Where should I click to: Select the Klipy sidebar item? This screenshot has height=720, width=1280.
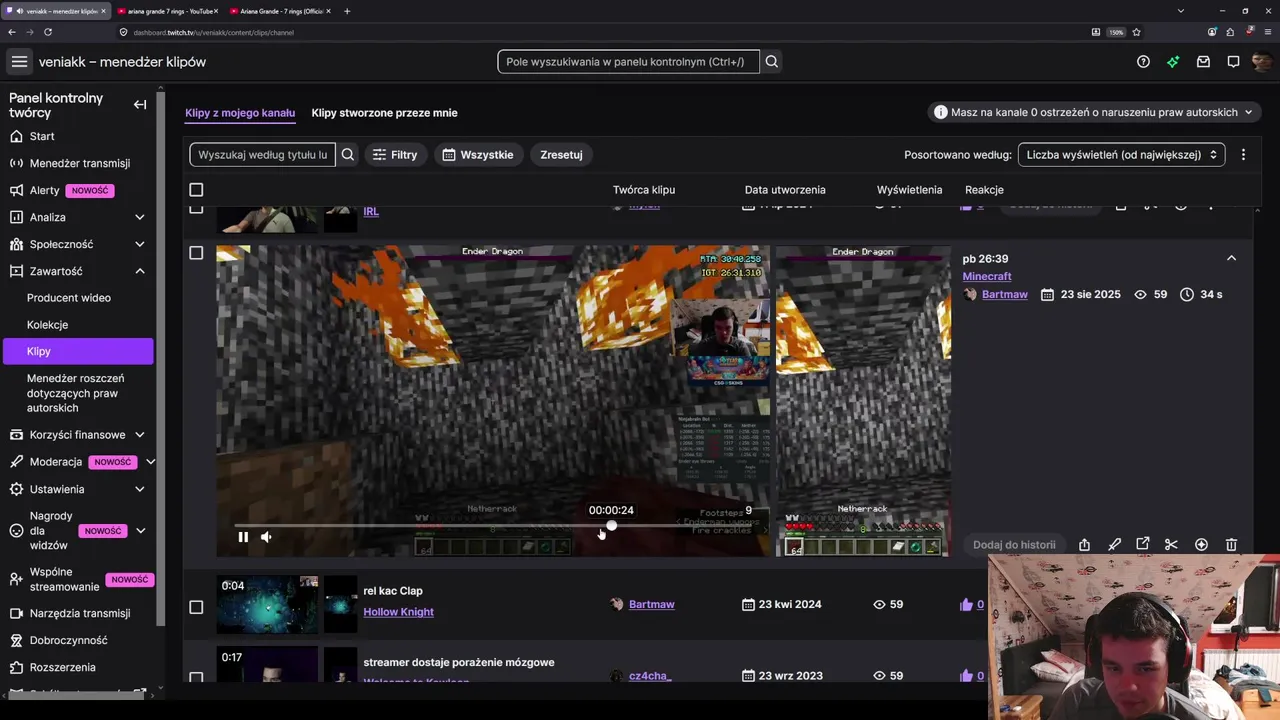[78, 351]
